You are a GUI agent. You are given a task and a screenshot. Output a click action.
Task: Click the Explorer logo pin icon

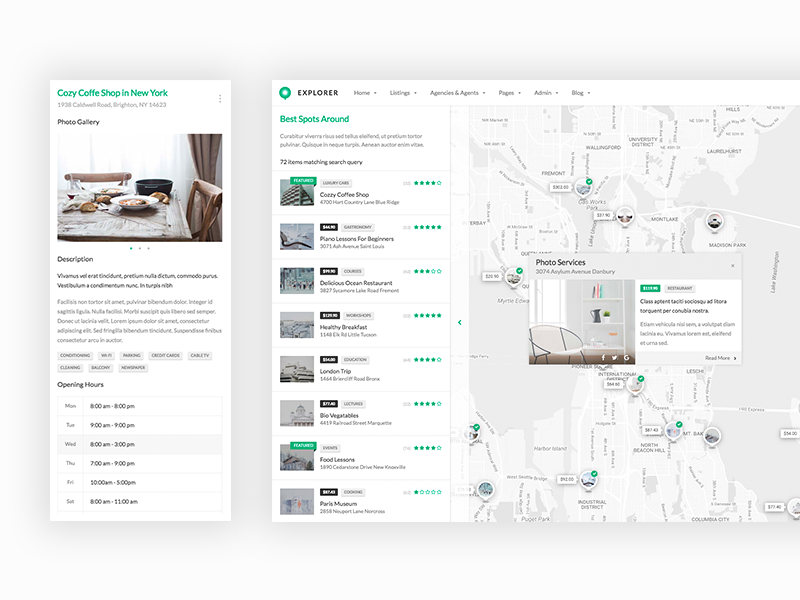284,93
